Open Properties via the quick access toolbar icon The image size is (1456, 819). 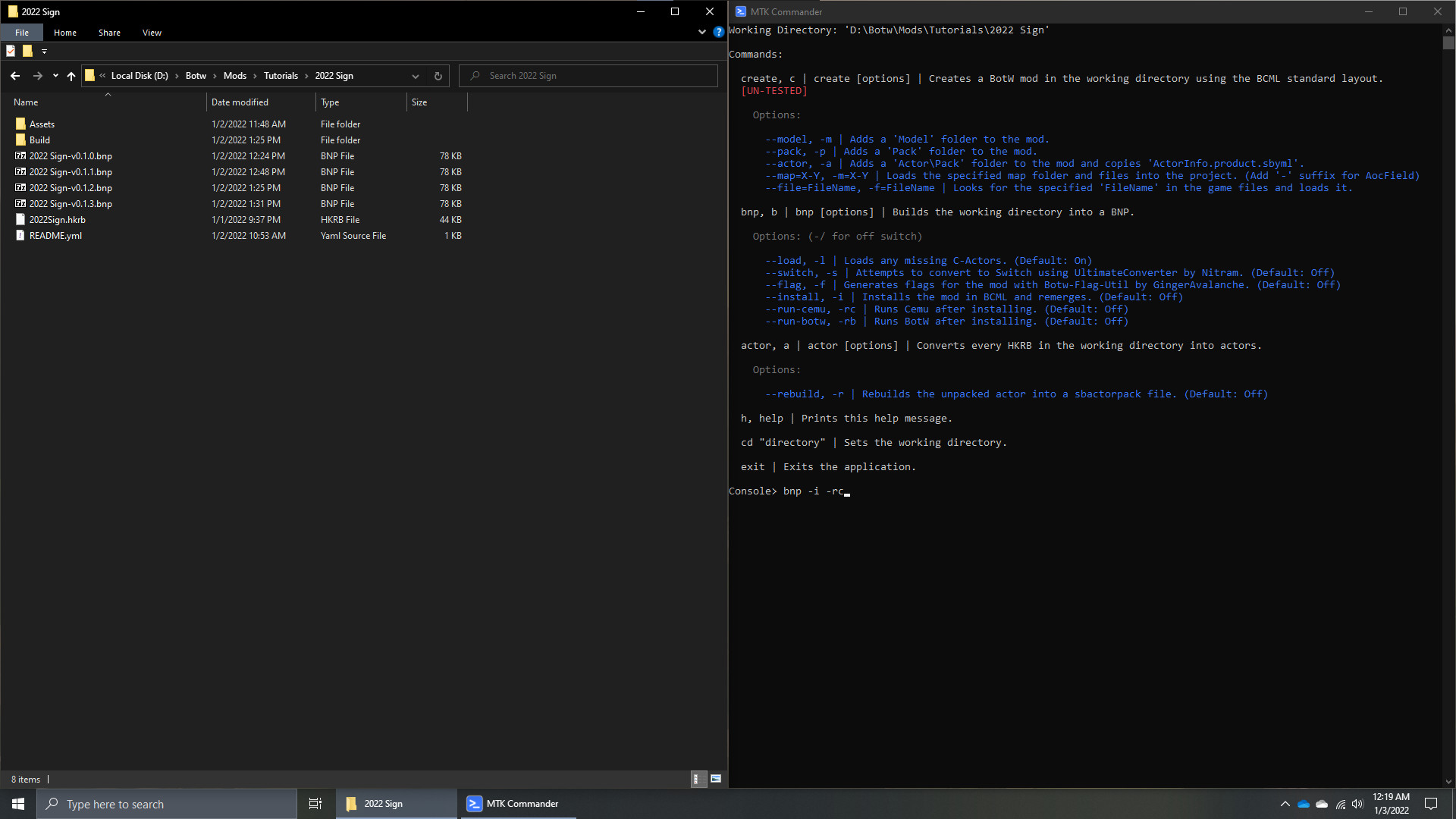pos(11,51)
